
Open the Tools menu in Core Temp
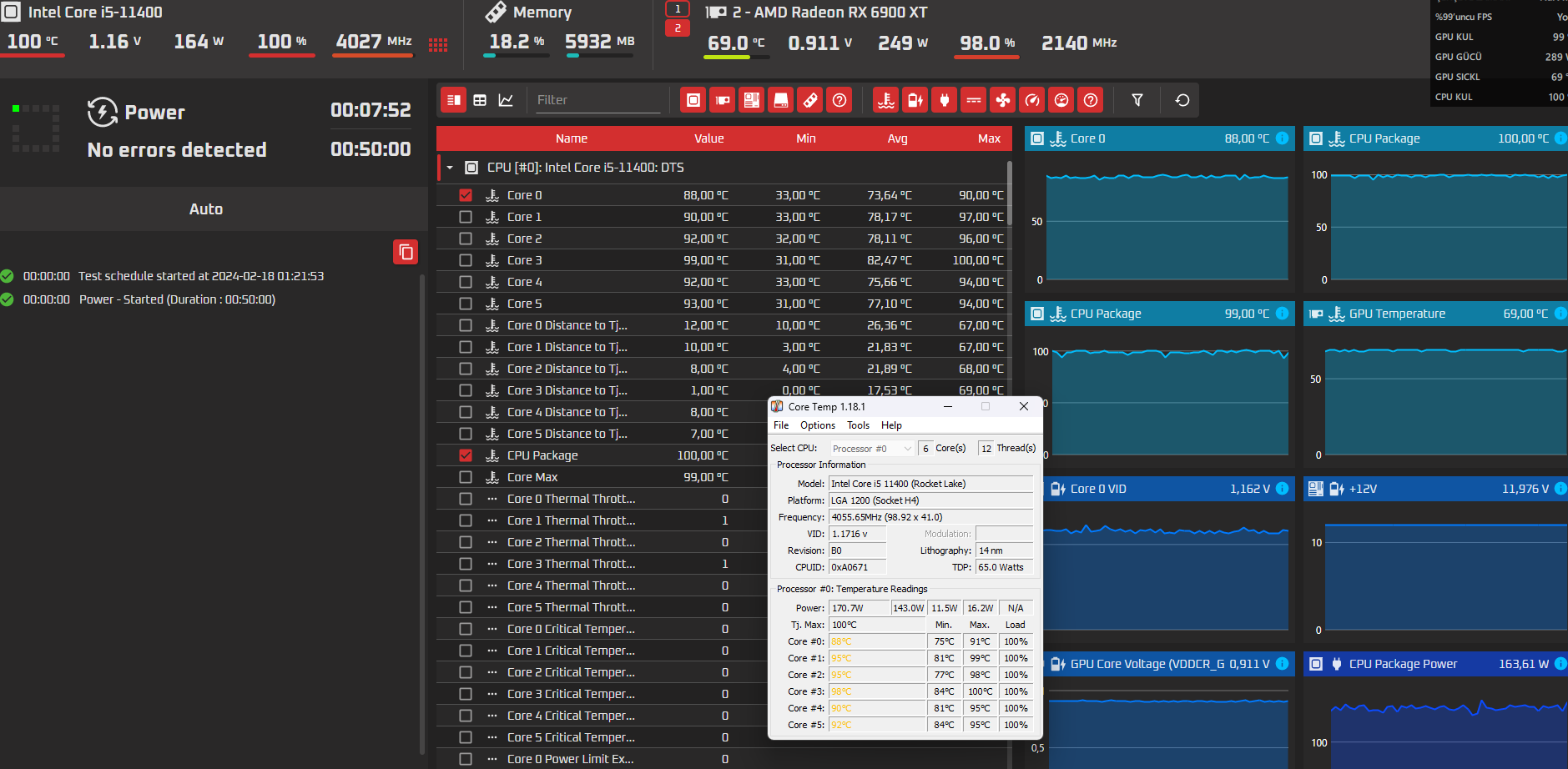pos(859,425)
